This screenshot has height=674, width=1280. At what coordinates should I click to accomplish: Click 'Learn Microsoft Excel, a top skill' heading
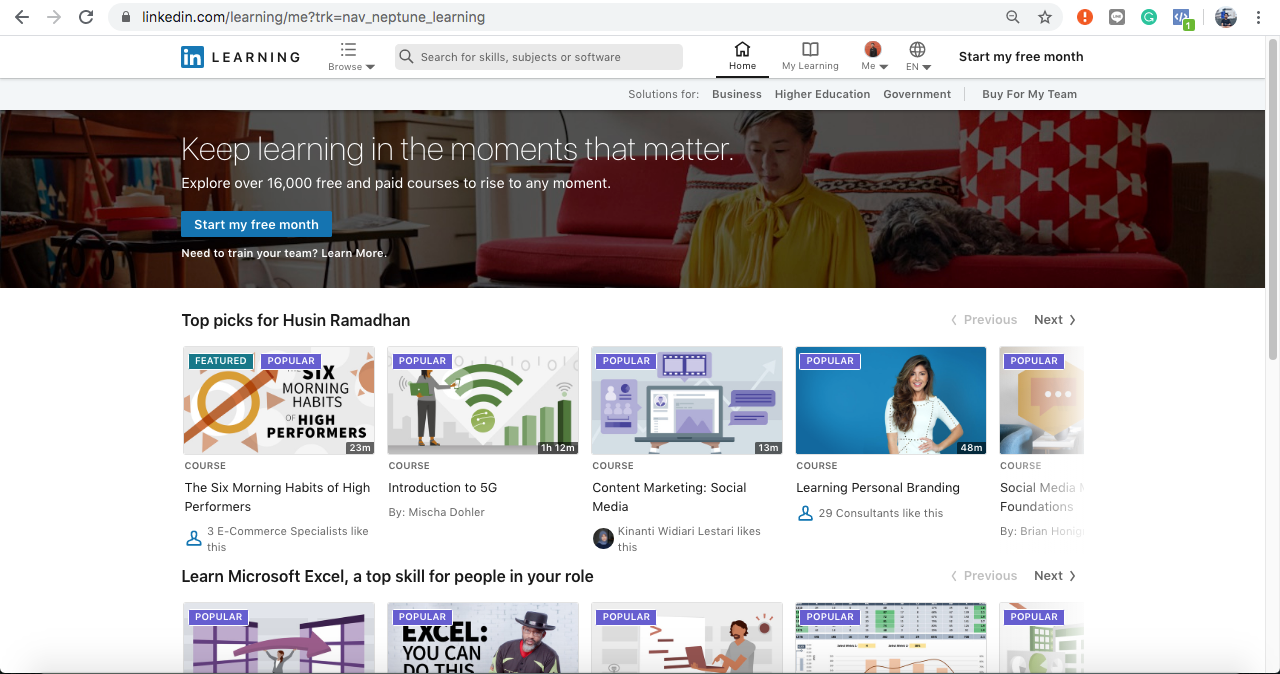pyautogui.click(x=387, y=576)
